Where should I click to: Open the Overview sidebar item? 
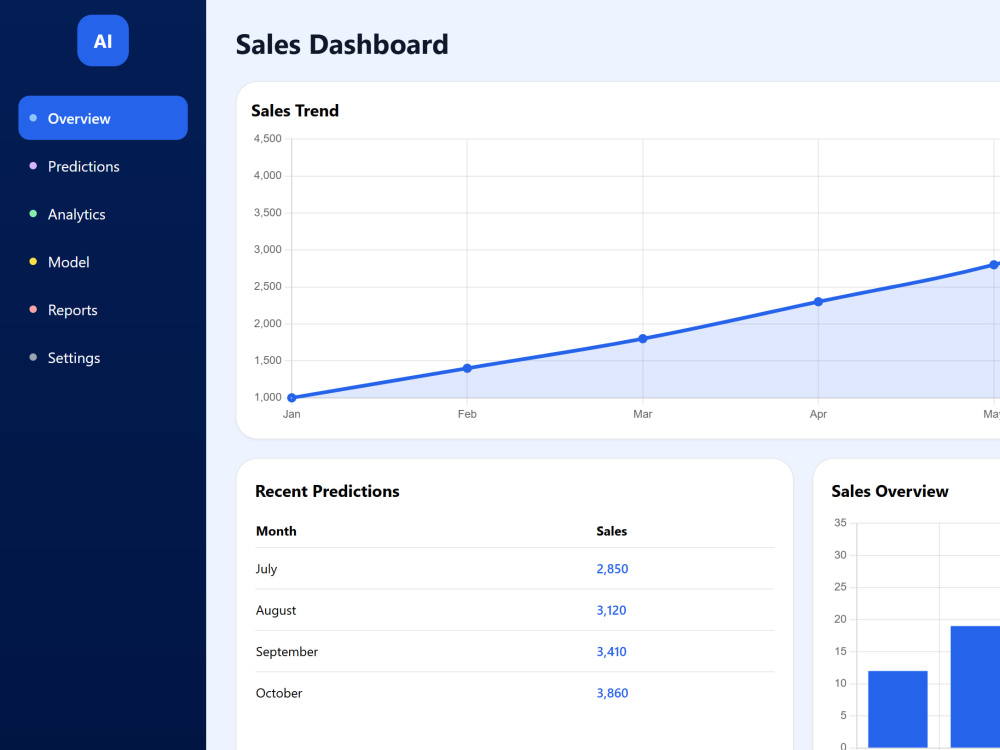103,118
